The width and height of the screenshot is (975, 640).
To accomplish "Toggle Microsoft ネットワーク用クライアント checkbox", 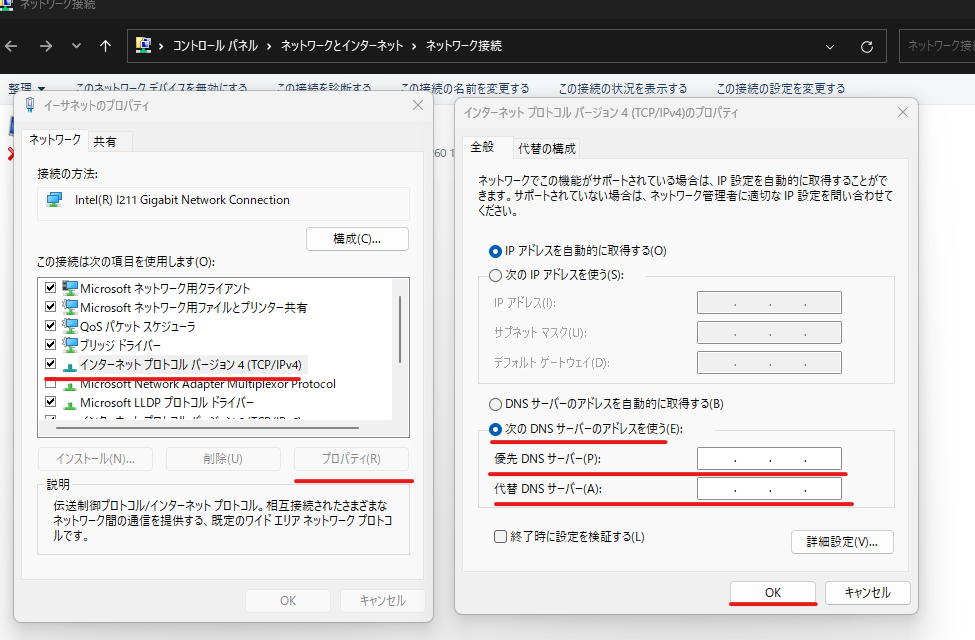I will click(50, 288).
